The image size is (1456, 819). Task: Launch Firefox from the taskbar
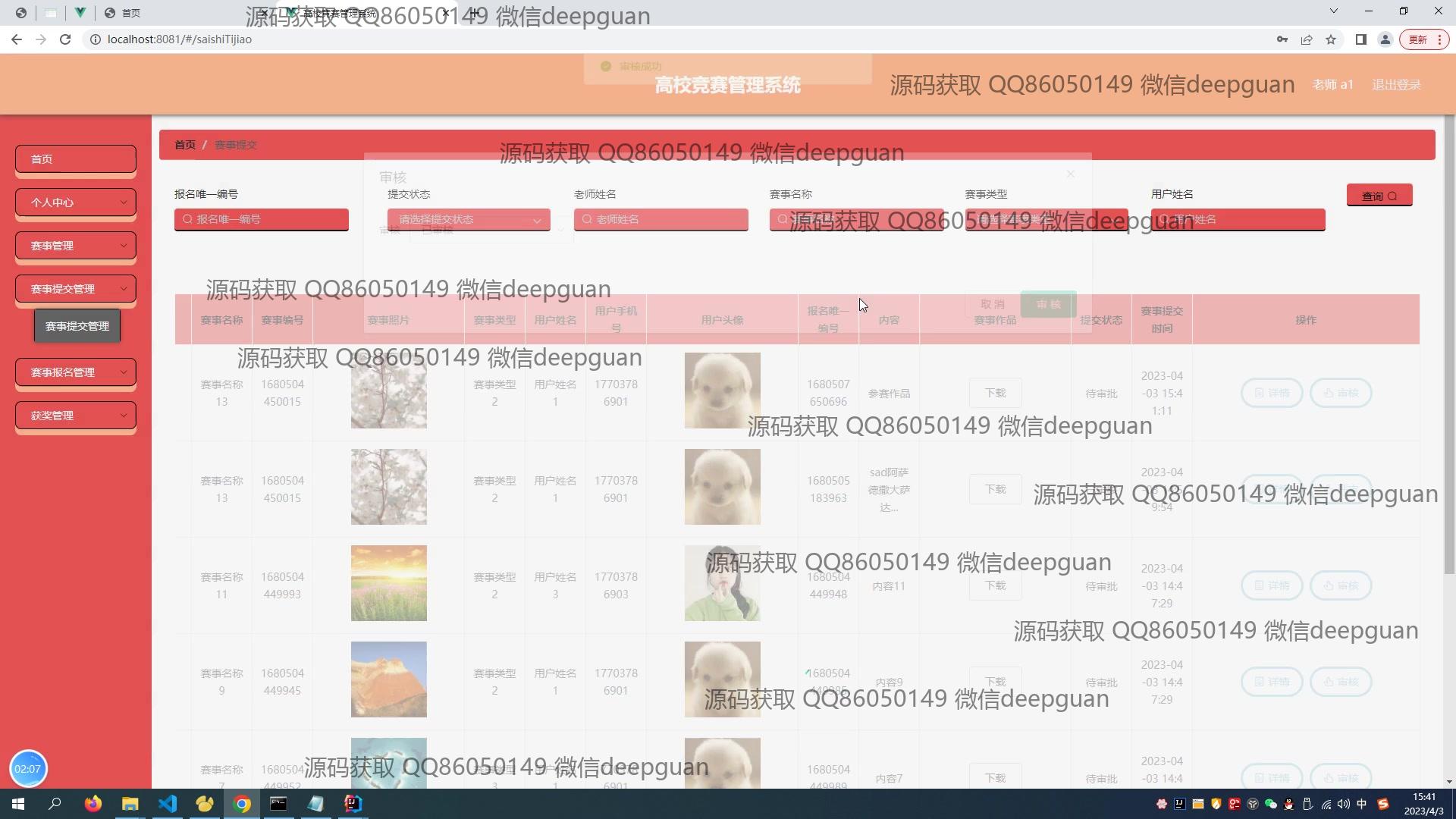click(93, 804)
